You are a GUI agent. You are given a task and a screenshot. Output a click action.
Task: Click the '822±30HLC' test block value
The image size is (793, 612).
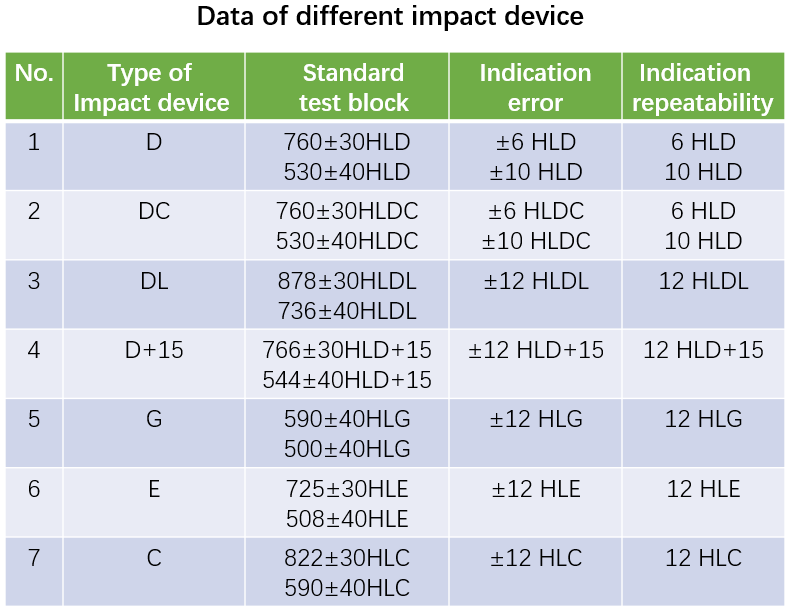(347, 558)
